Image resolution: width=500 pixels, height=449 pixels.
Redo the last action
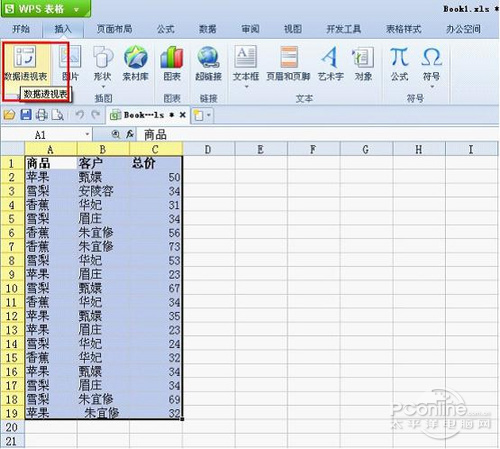(x=96, y=115)
